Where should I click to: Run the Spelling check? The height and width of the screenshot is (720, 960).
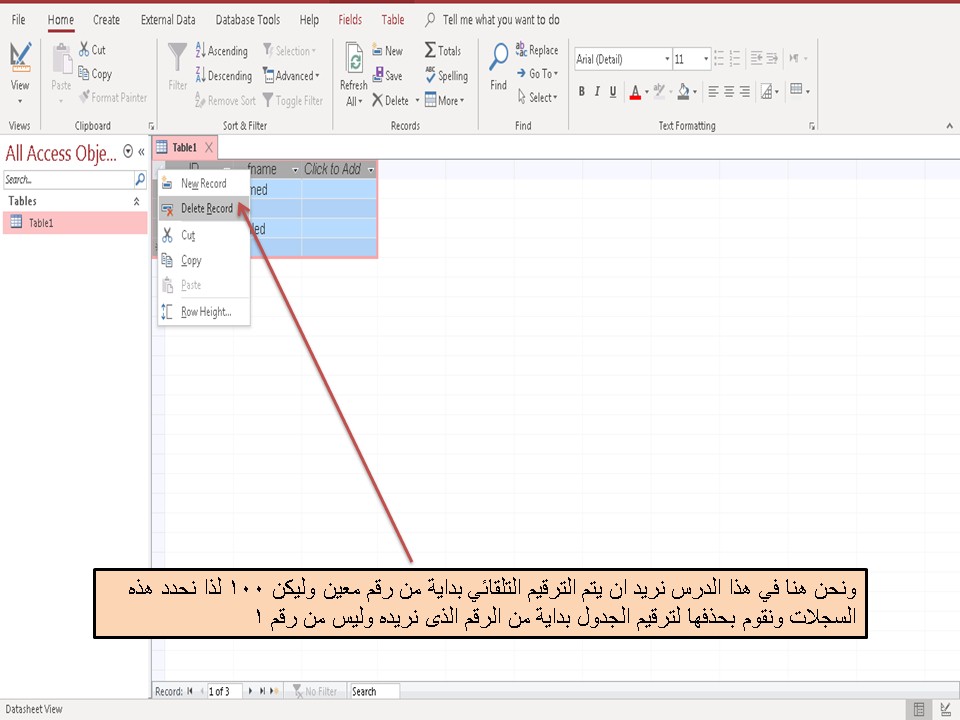446,75
